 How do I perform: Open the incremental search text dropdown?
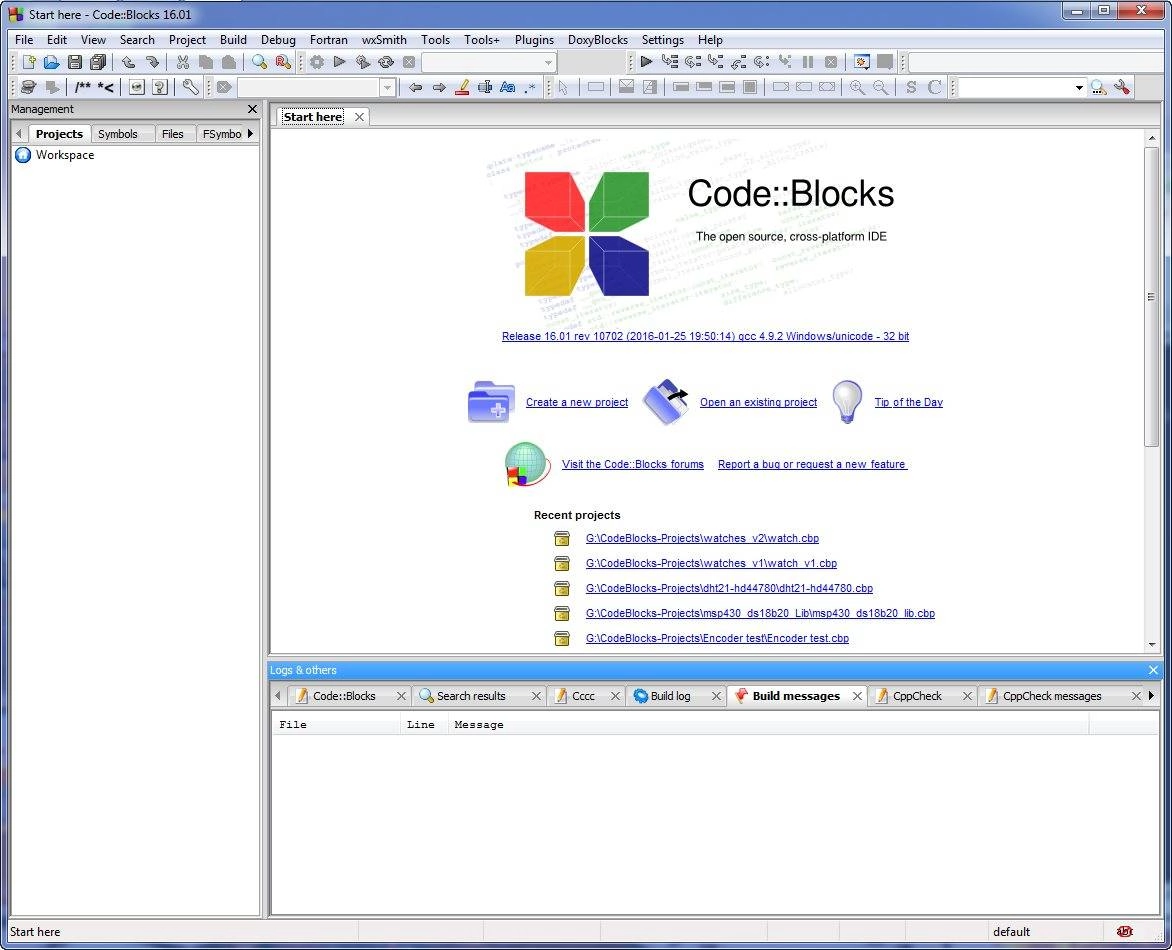pyautogui.click(x=387, y=87)
